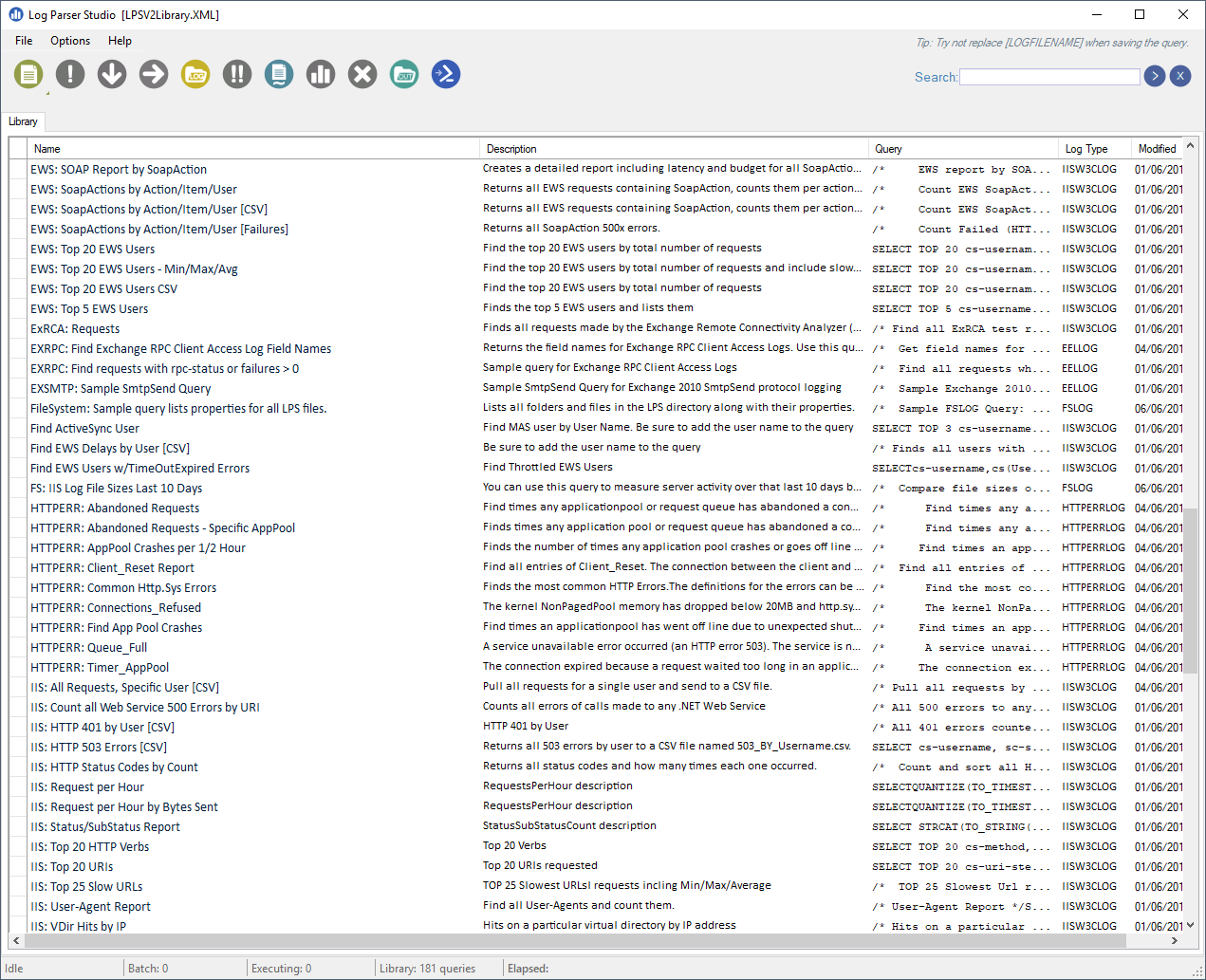This screenshot has height=980, width=1206.
Task: Open the File menu
Action: 24,41
